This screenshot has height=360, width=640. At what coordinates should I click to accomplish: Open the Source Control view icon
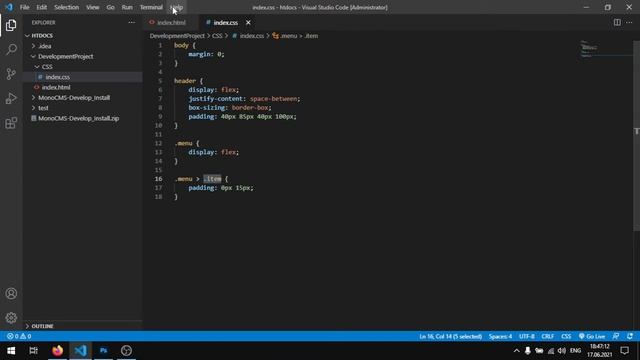point(11,74)
